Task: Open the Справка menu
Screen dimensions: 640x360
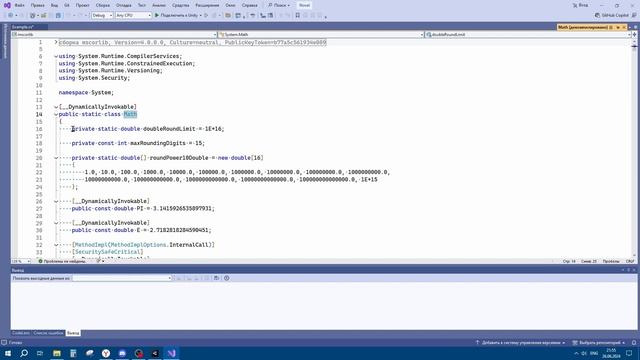Action: 249,5
